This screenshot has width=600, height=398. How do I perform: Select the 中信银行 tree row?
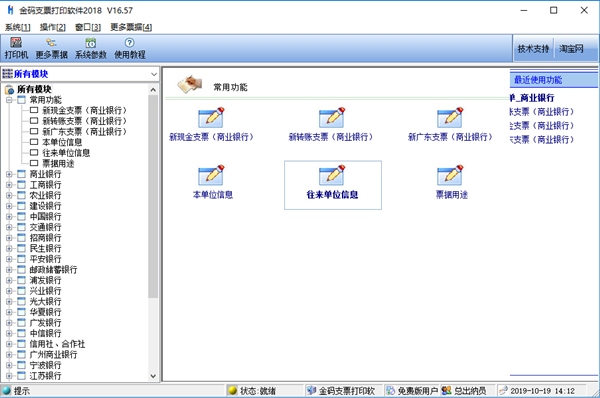pyautogui.click(x=45, y=333)
